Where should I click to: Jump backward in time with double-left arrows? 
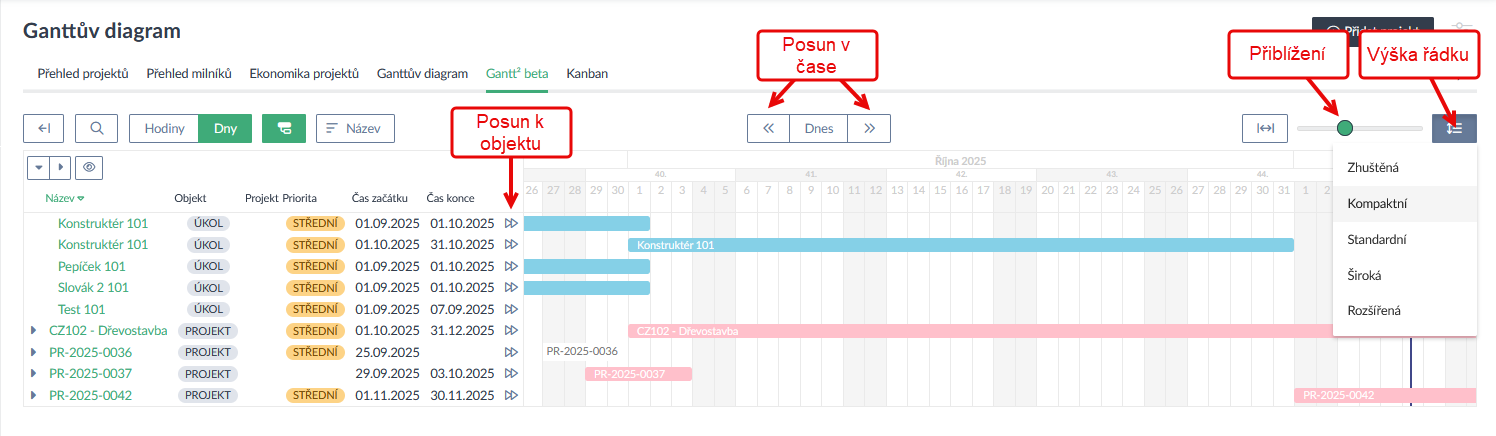click(768, 128)
